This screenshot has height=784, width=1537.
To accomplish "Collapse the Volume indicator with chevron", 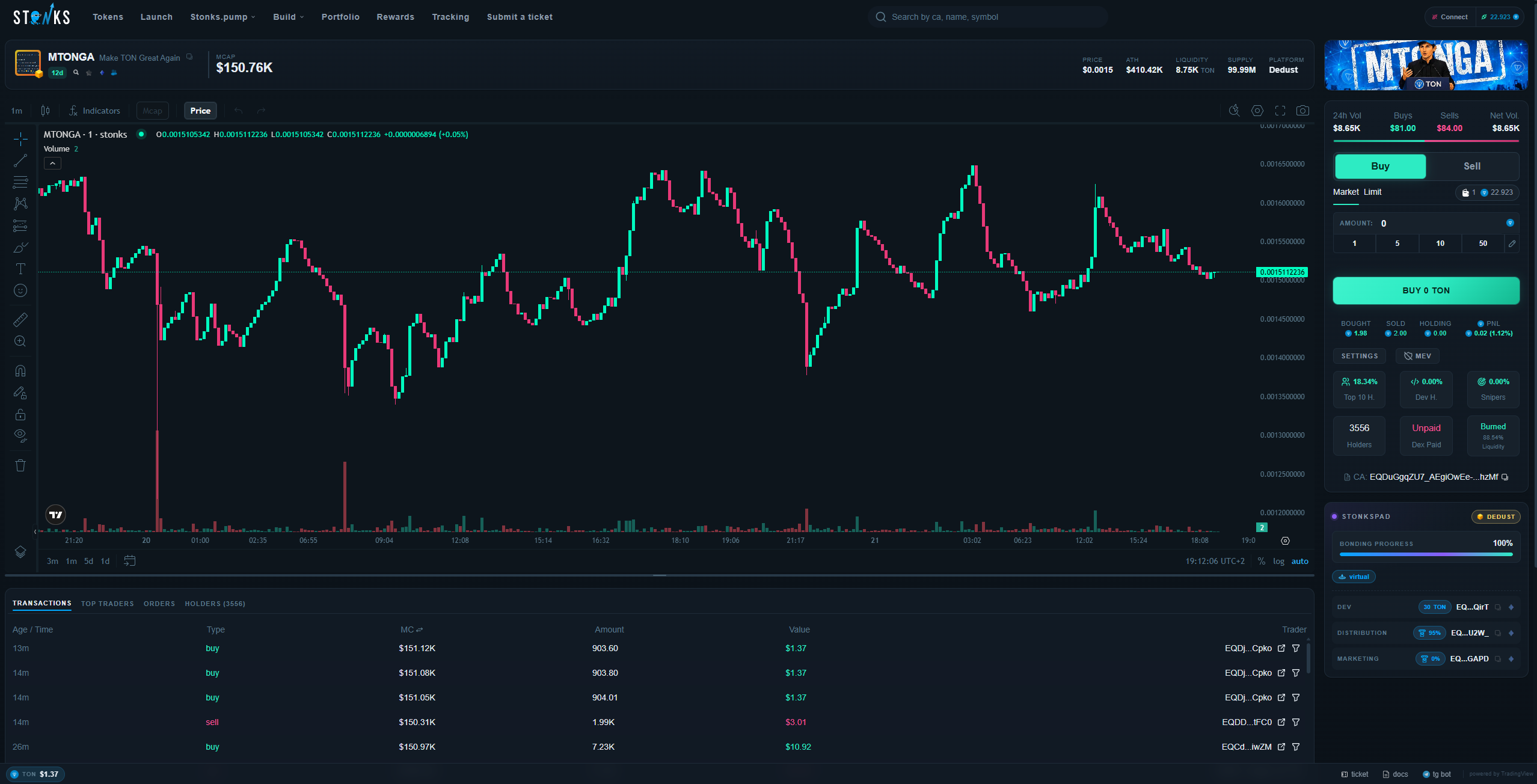I will point(52,163).
